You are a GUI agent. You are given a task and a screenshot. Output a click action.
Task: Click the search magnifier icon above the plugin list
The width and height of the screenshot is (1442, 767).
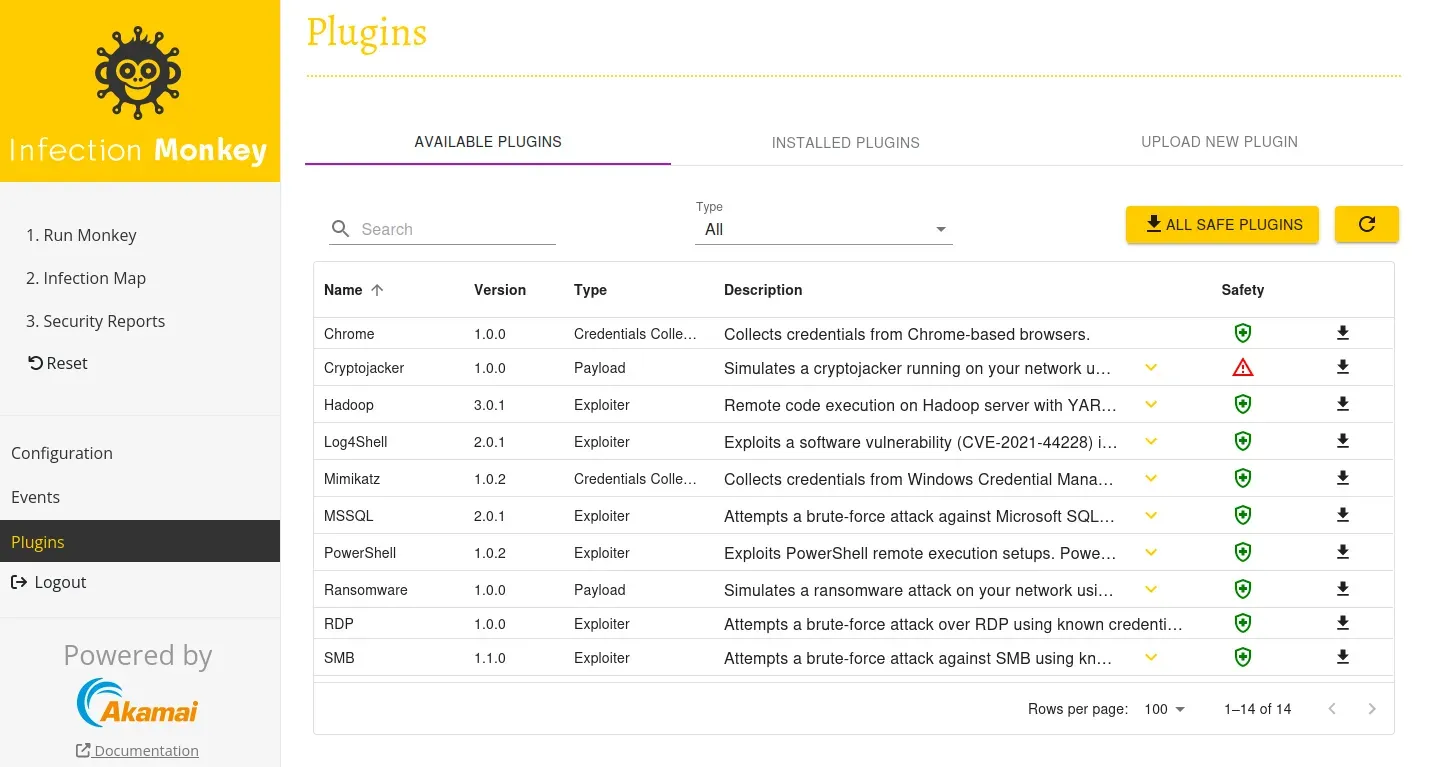[340, 229]
